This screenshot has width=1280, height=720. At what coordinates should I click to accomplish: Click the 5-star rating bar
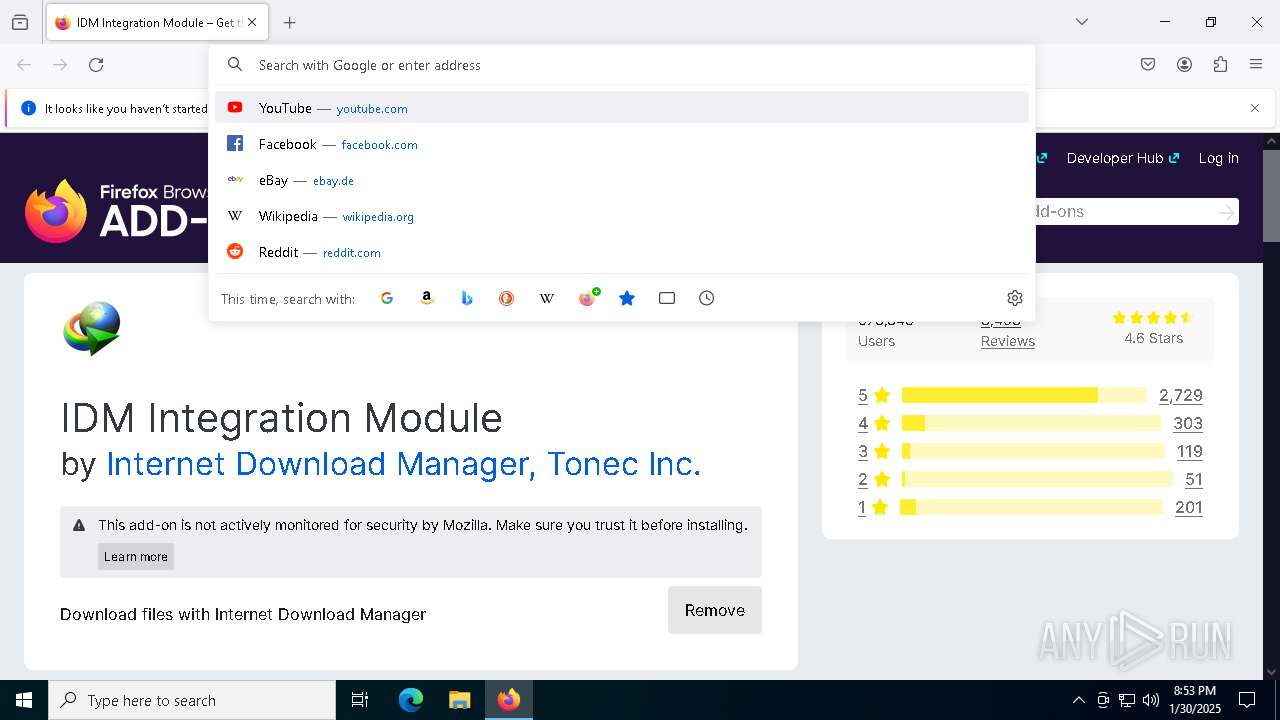pos(1024,395)
